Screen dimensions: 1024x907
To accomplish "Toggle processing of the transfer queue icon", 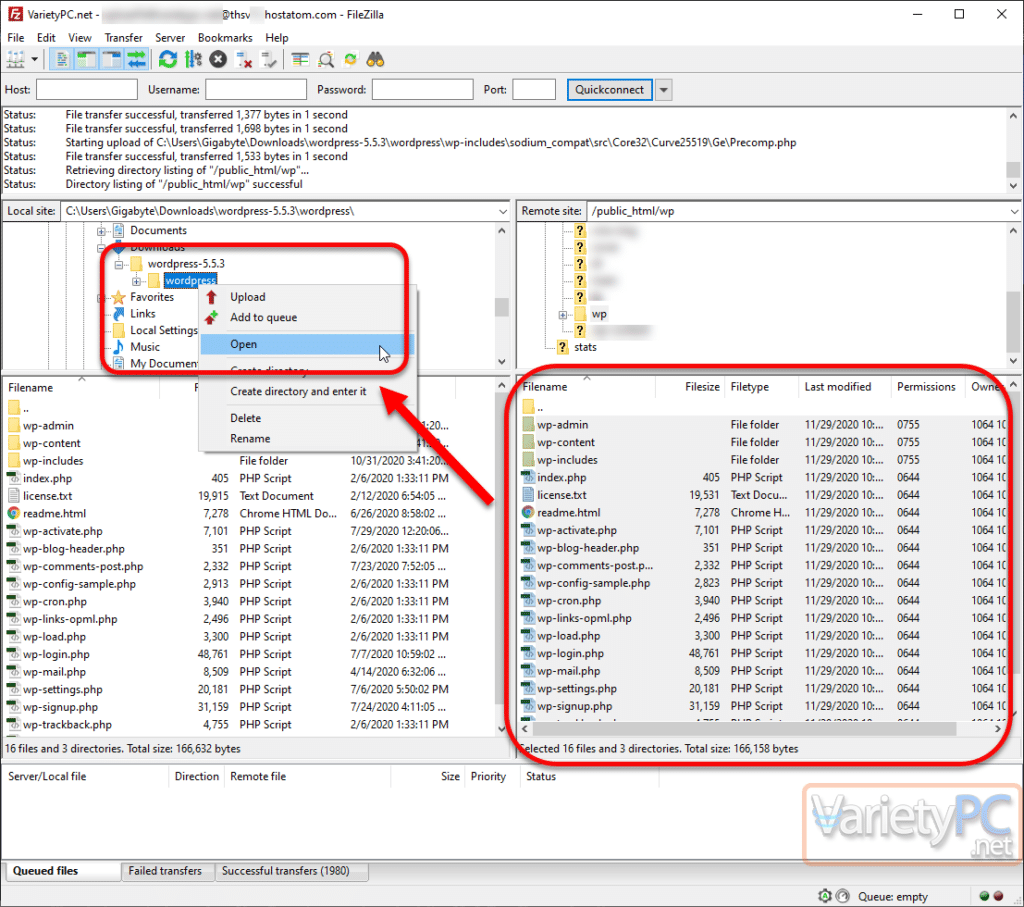I will (193, 60).
